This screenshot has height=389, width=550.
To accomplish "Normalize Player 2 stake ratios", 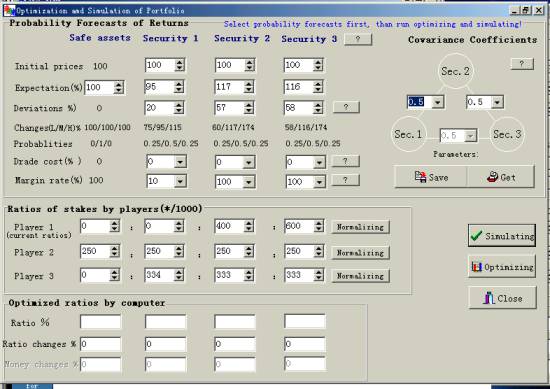I will tap(360, 253).
